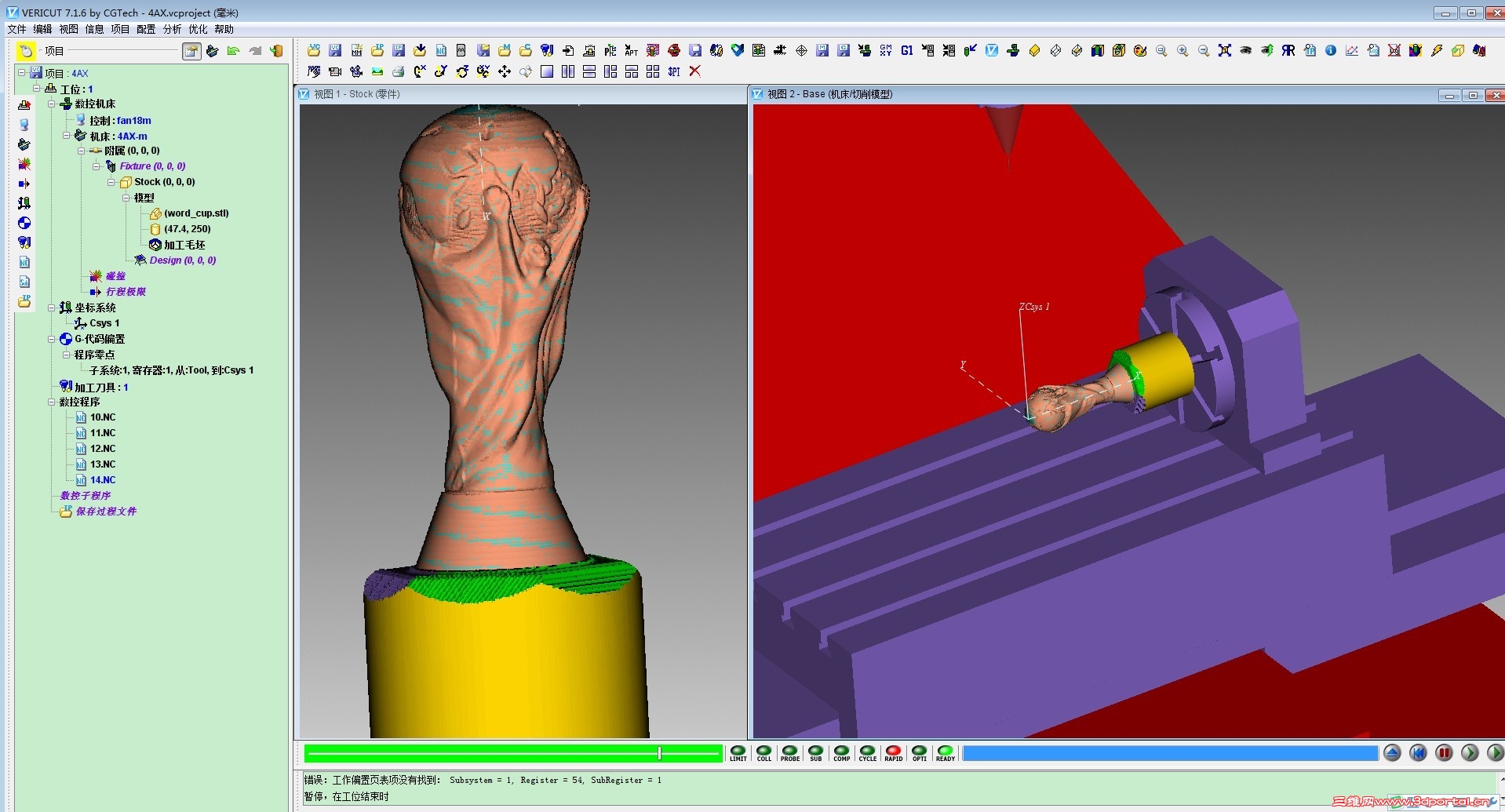Image resolution: width=1505 pixels, height=812 pixels.
Task: Collapse the 机床 : 4AX-m node
Action: tap(67, 135)
